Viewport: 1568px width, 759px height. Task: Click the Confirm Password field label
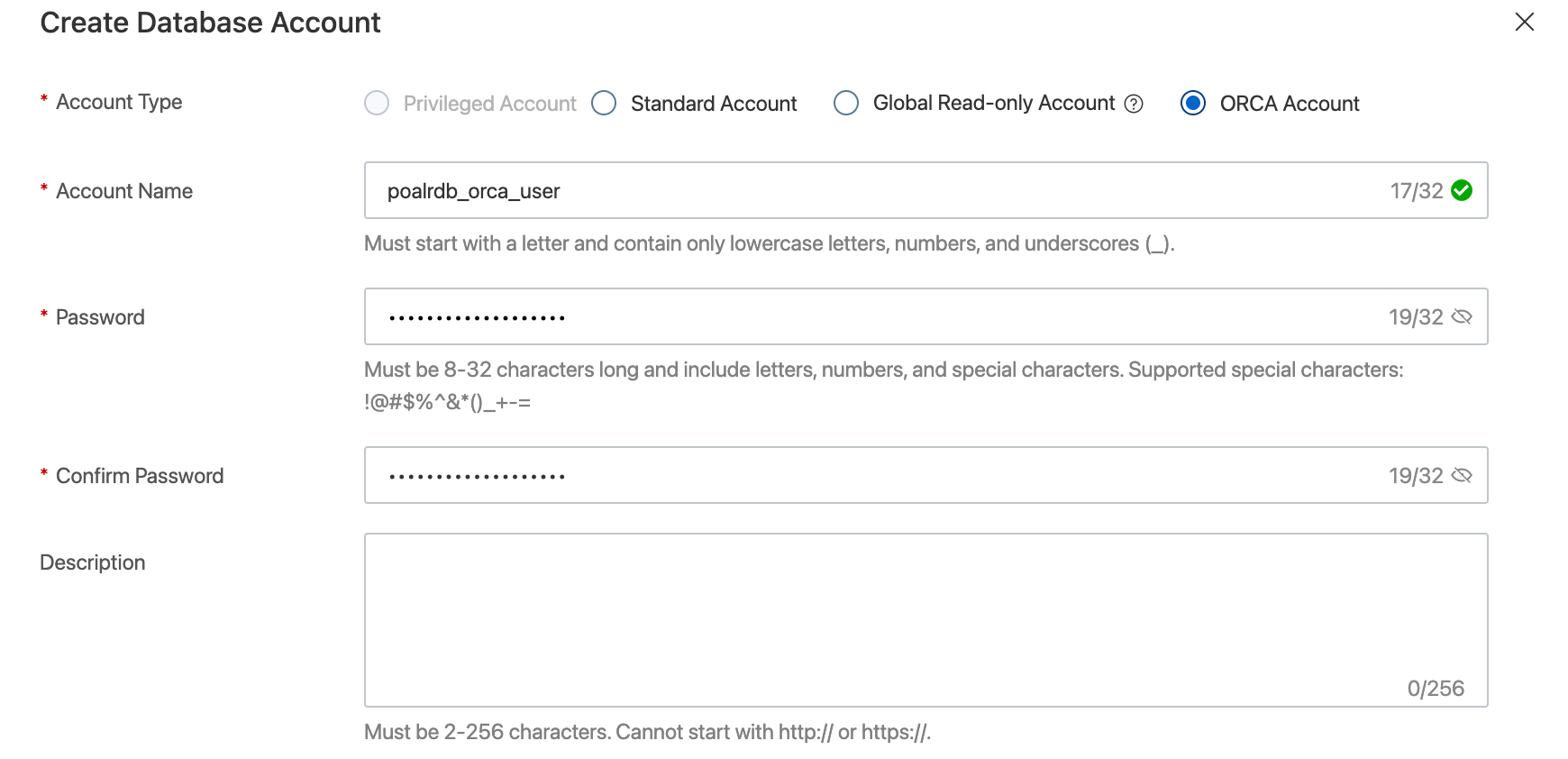[x=140, y=476]
